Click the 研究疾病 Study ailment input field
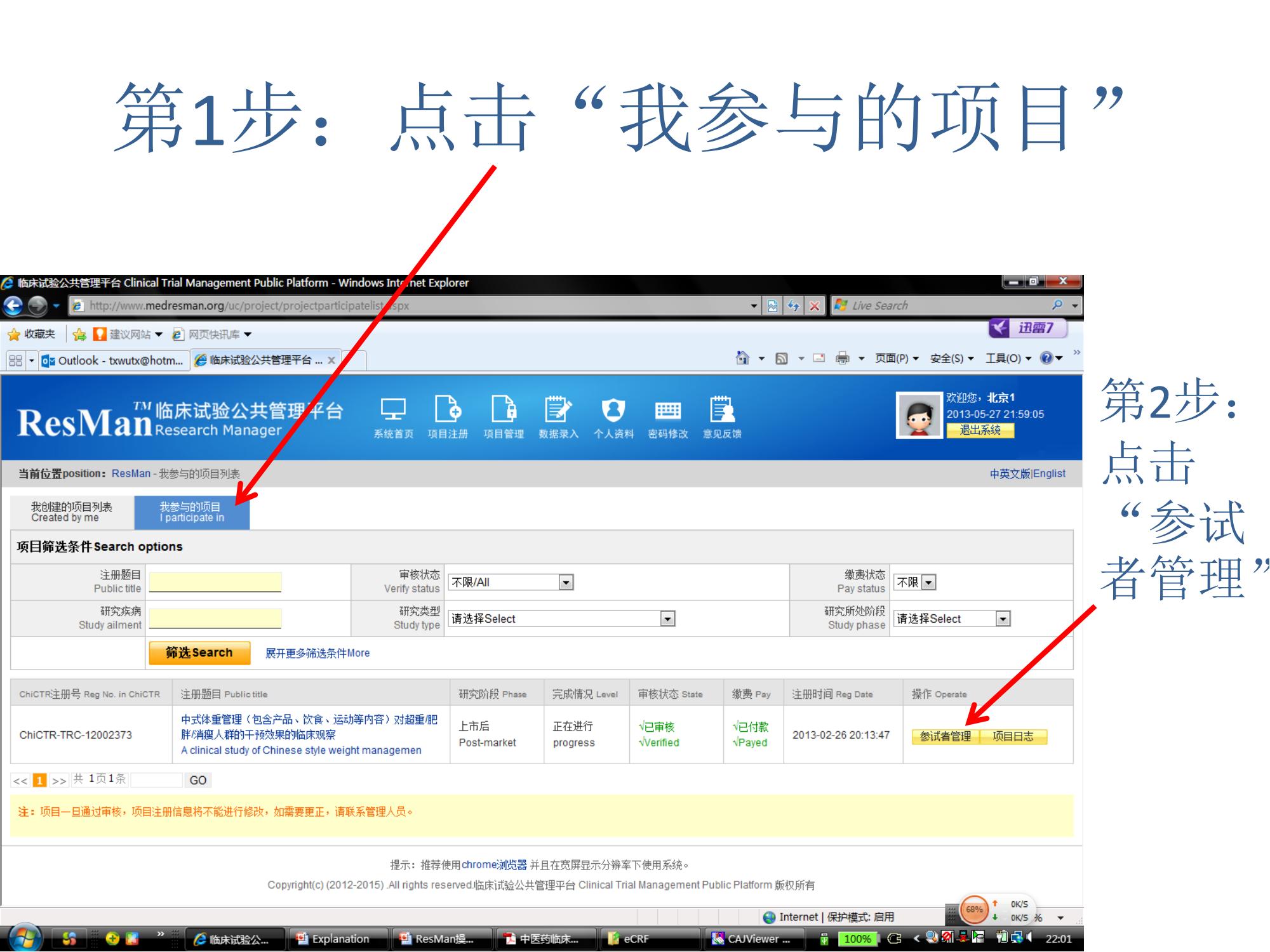1270x952 pixels. (x=215, y=619)
